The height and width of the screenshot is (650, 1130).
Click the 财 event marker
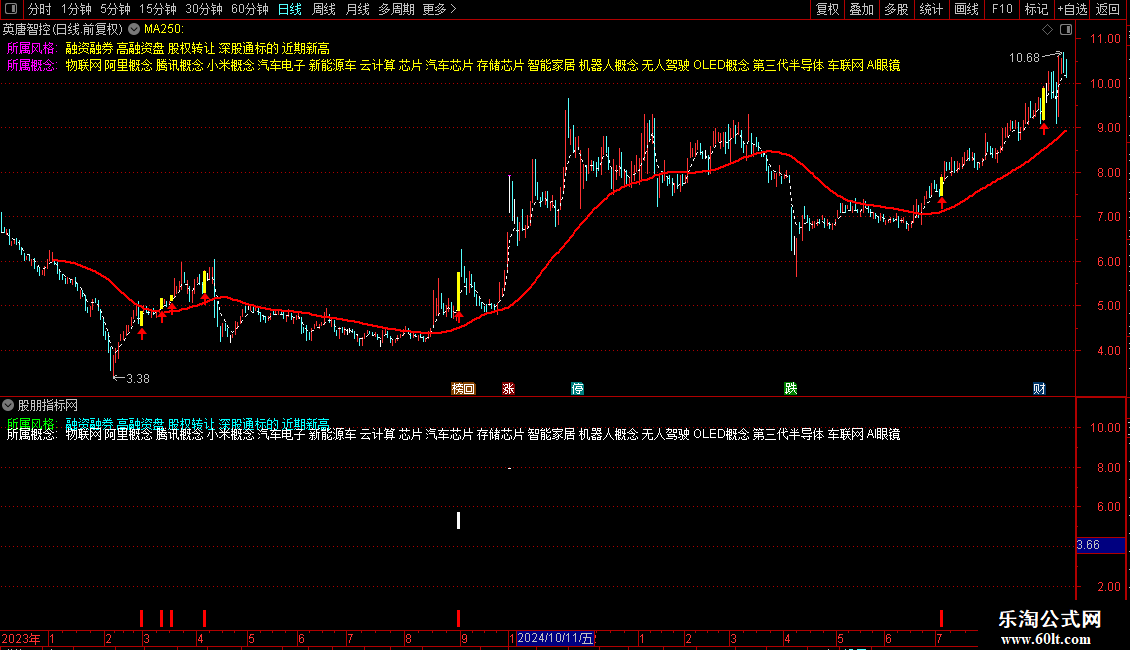tap(1038, 388)
